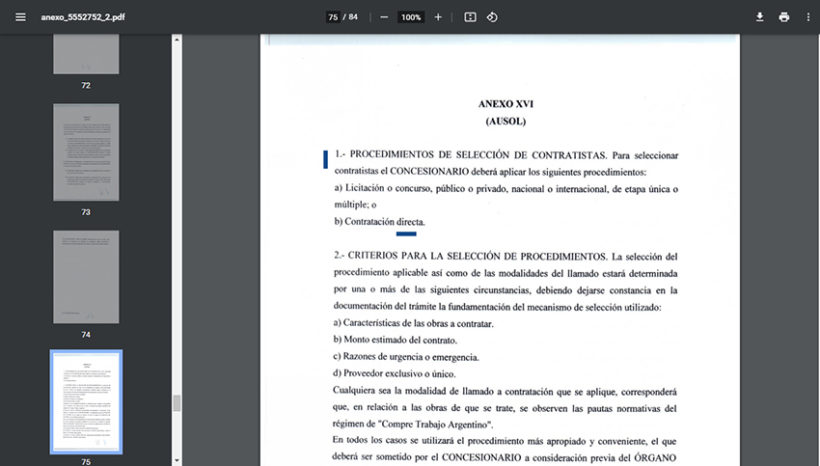Image resolution: width=820 pixels, height=466 pixels.
Task: Click the thumbnail panel scroll-up arrow
Action: coord(177,40)
